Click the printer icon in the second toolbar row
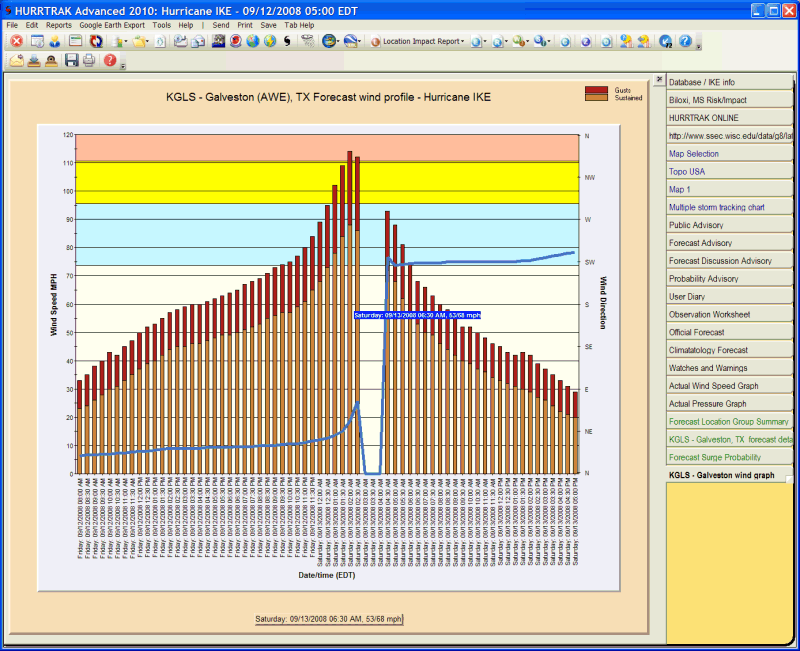 coord(87,62)
